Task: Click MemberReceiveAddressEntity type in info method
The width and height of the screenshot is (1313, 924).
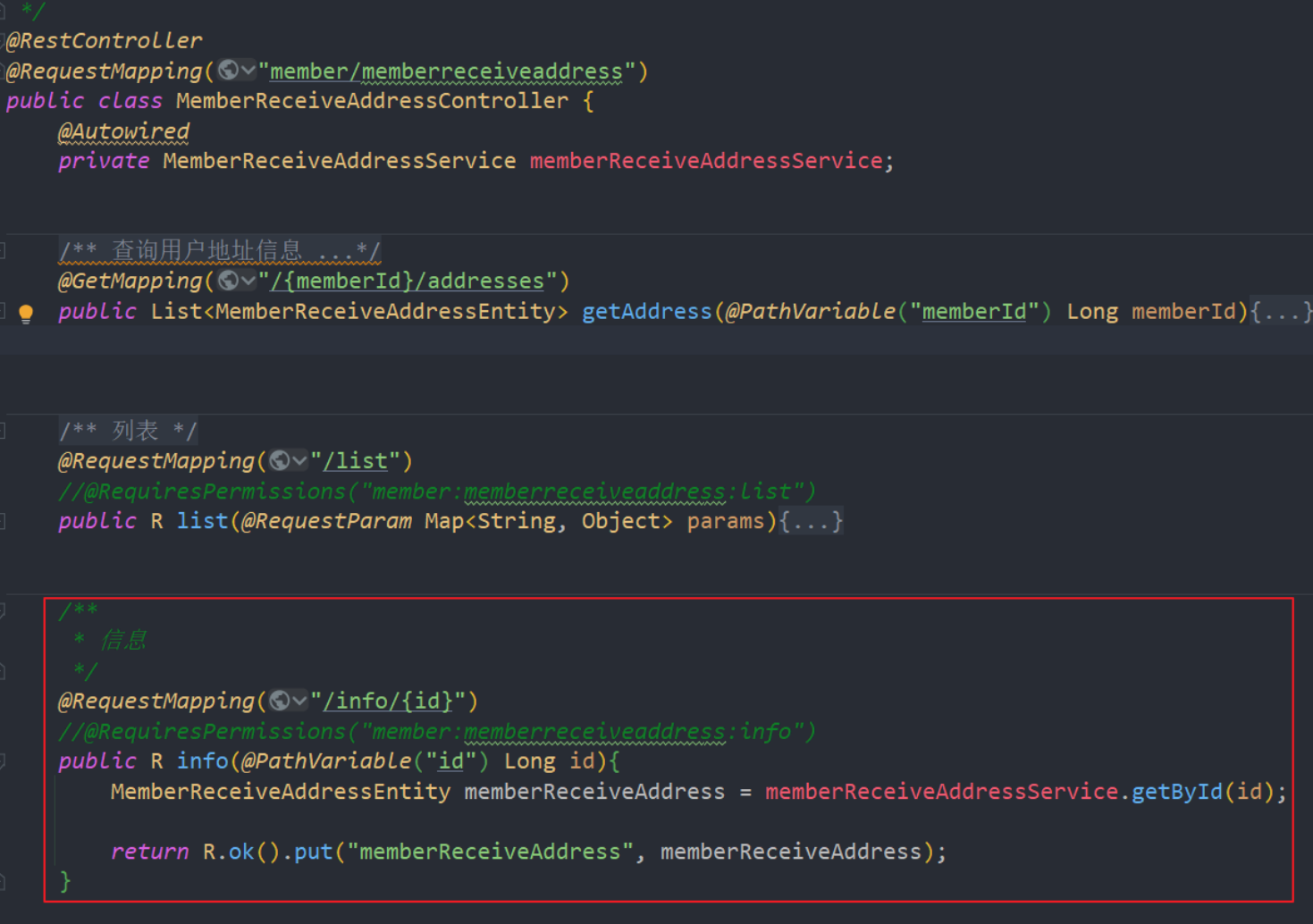Action: coord(281,792)
